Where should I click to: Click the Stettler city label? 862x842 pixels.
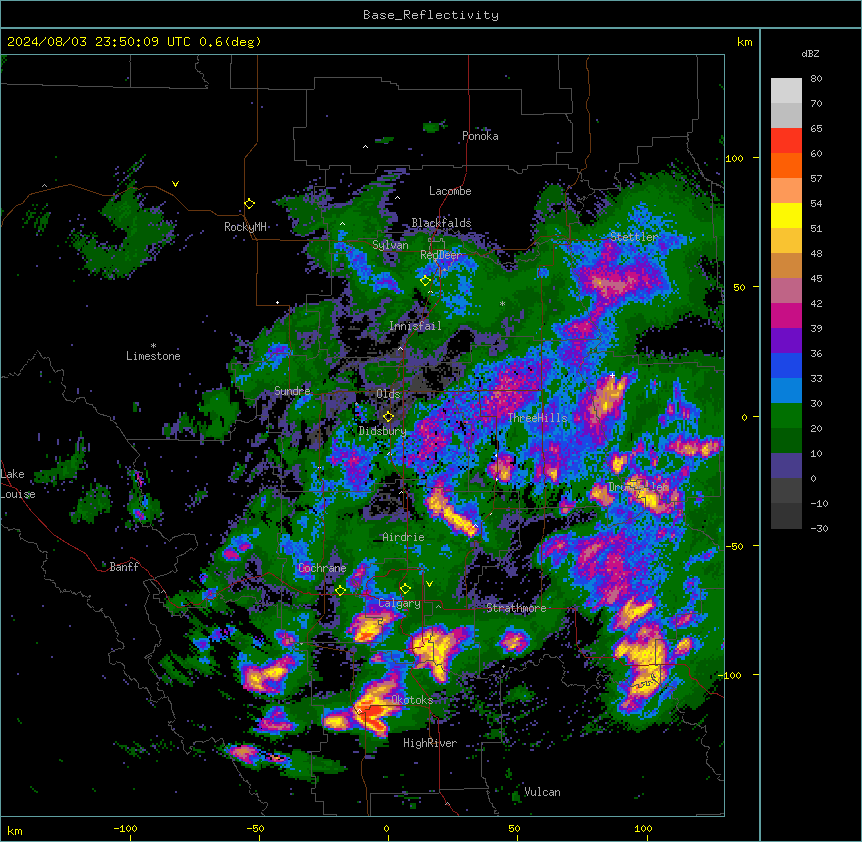tap(634, 237)
